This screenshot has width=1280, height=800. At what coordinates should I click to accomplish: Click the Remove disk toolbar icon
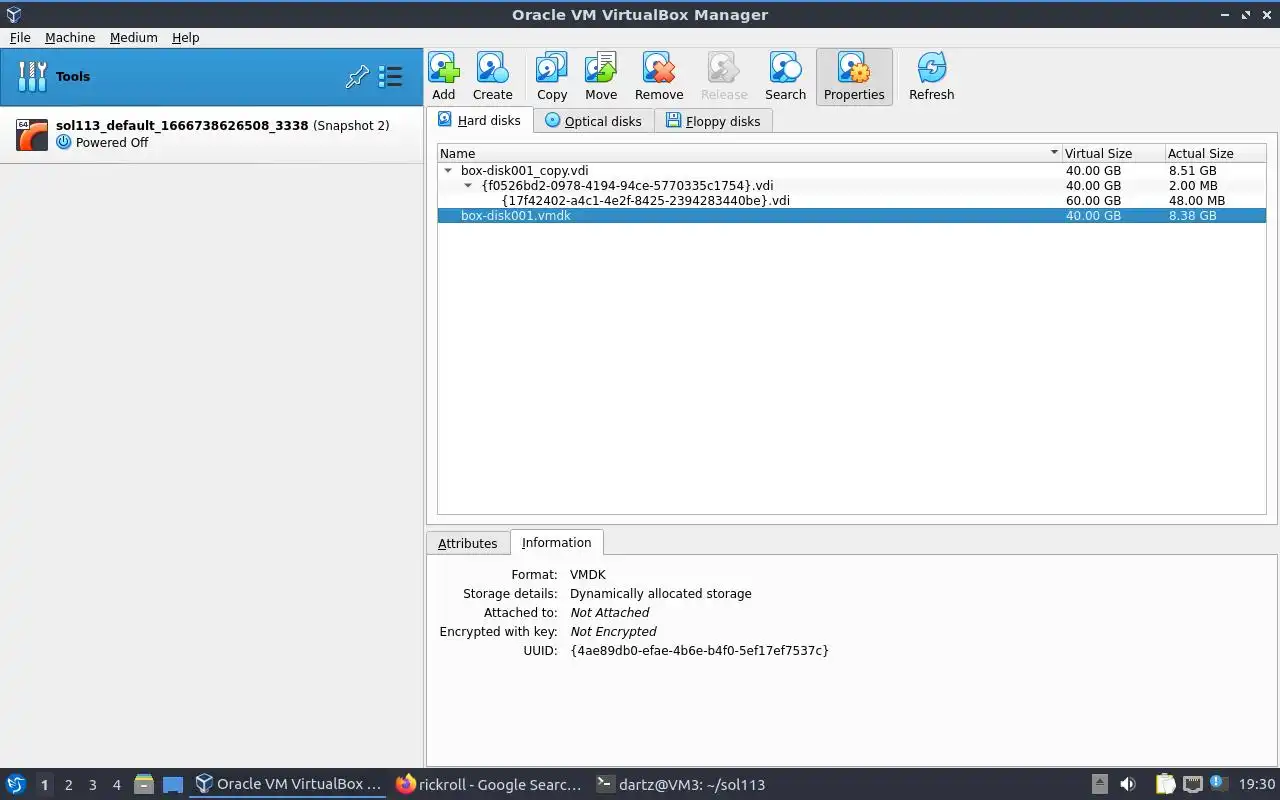pos(659,77)
